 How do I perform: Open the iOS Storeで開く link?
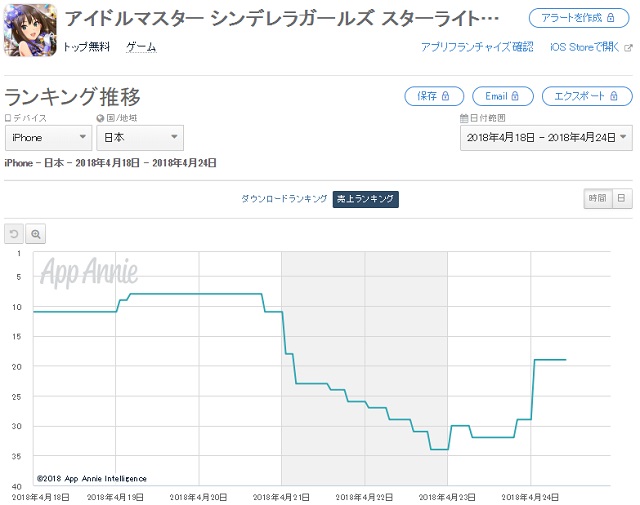[584, 47]
